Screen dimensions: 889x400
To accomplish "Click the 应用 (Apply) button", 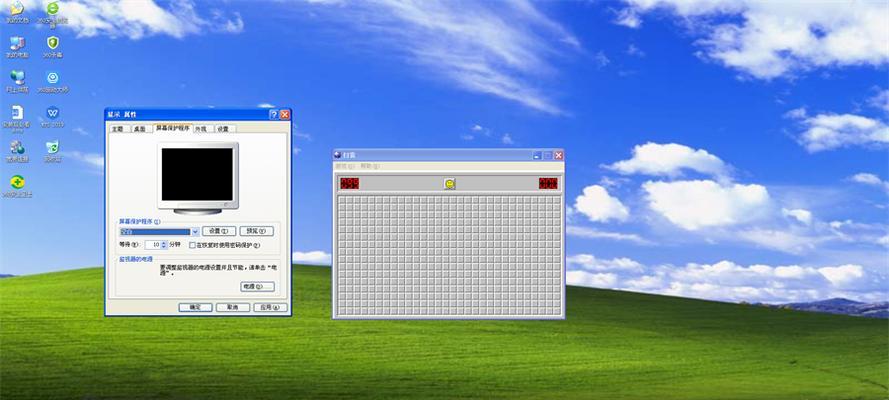I will [x=270, y=307].
